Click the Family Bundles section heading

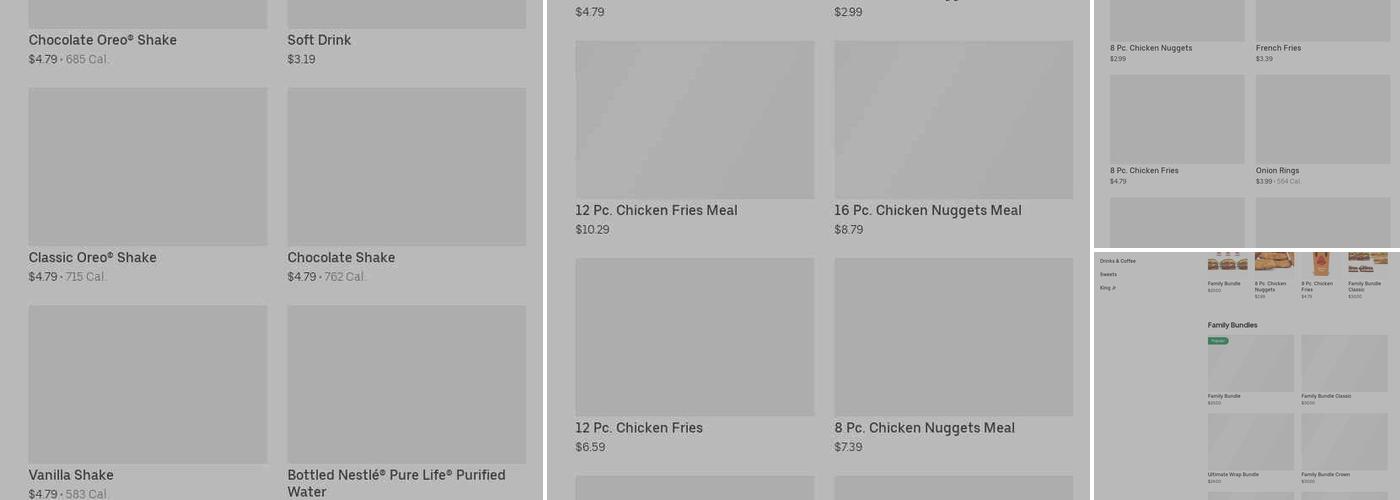(1232, 325)
